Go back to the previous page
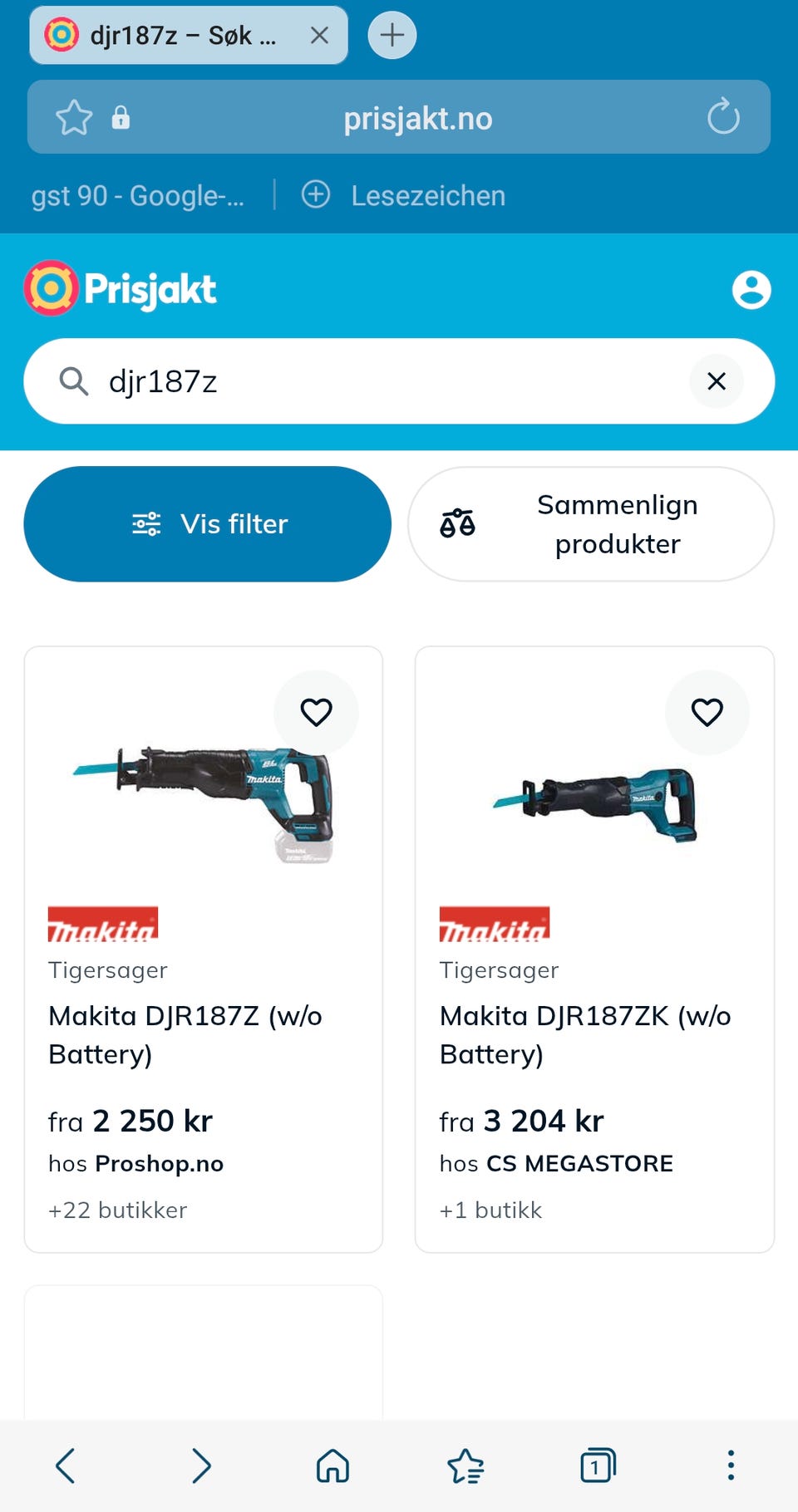Image resolution: width=798 pixels, height=1512 pixels. click(66, 1465)
